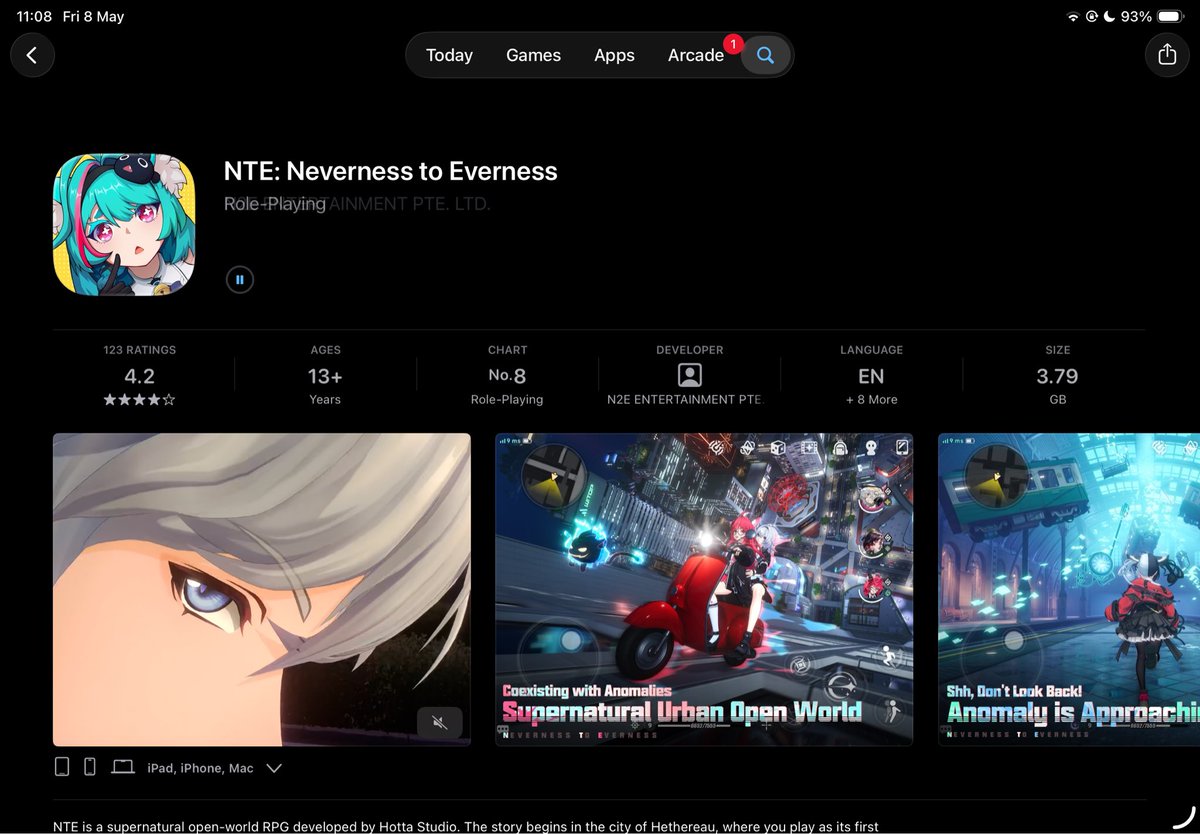Tap the Do Not Disturb moon icon
This screenshot has height=834, width=1200.
point(1109,17)
